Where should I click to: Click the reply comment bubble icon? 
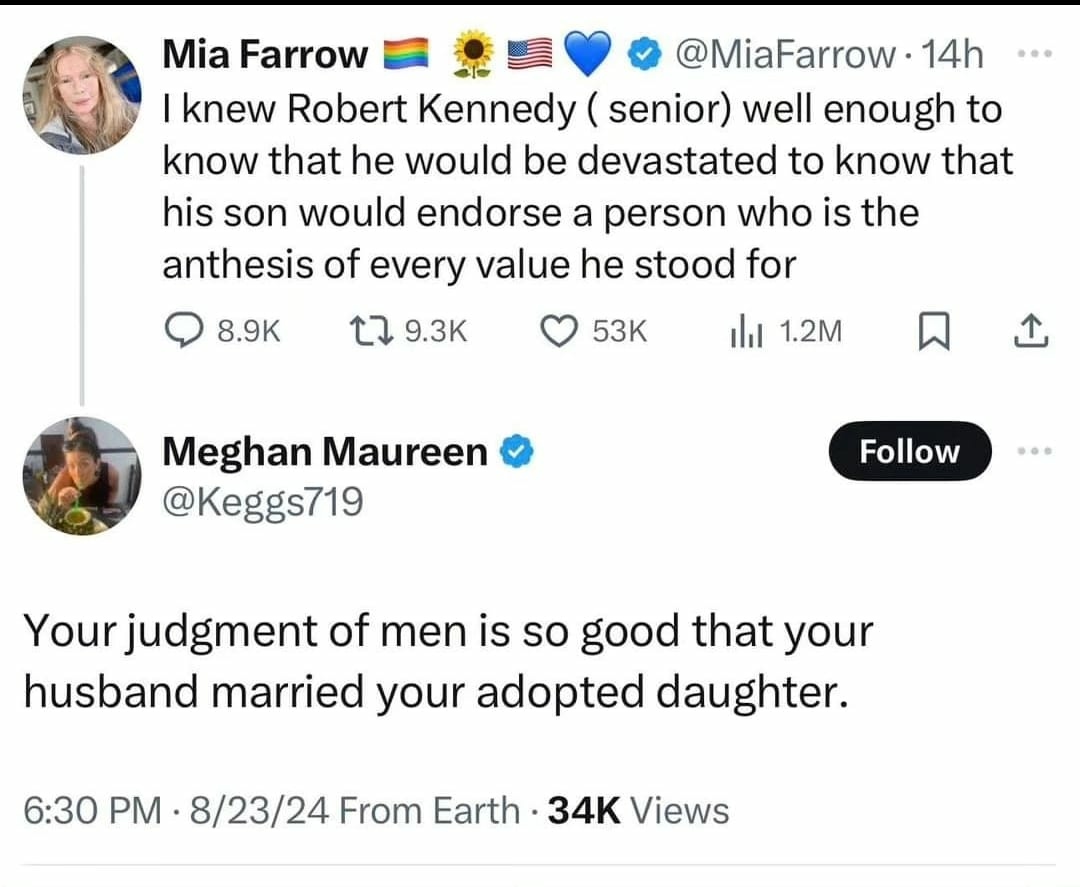click(181, 331)
